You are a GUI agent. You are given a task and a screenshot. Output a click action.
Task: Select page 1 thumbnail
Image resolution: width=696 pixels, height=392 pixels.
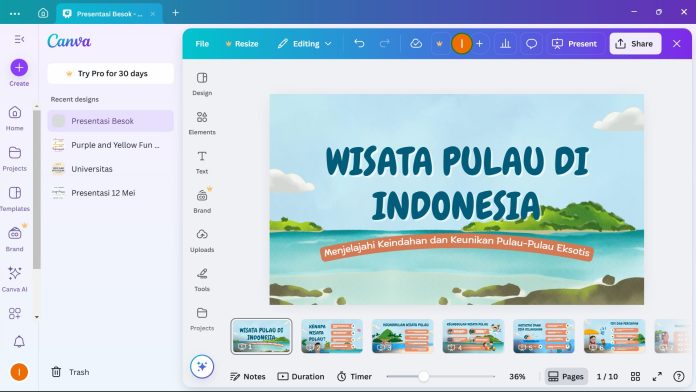[261, 336]
